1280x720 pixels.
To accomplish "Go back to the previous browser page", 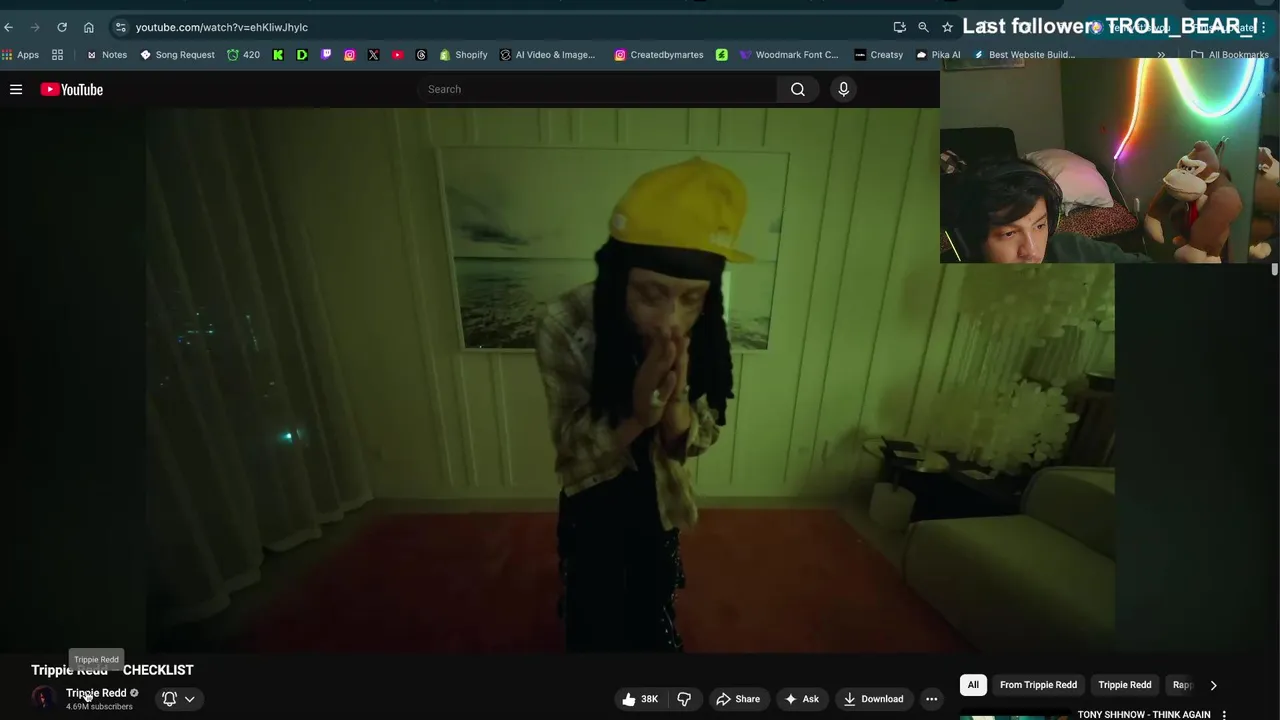I will (x=9, y=27).
